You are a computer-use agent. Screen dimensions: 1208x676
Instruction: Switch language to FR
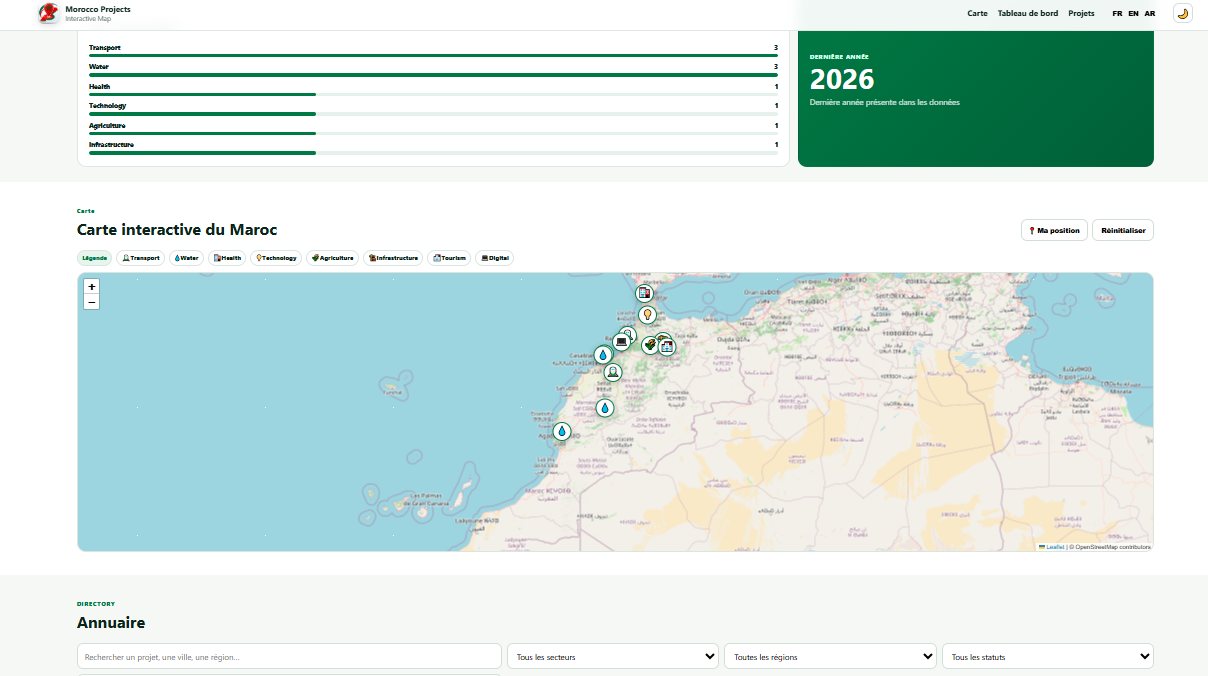click(1117, 14)
